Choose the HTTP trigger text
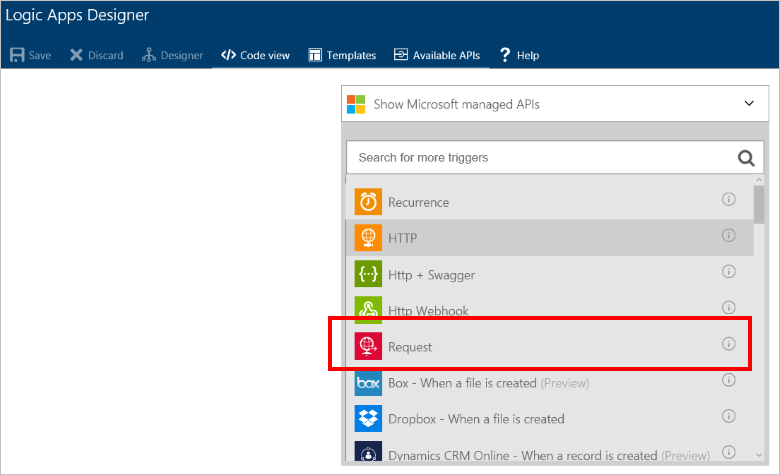Screen dimensions: 780x475 (x=402, y=238)
